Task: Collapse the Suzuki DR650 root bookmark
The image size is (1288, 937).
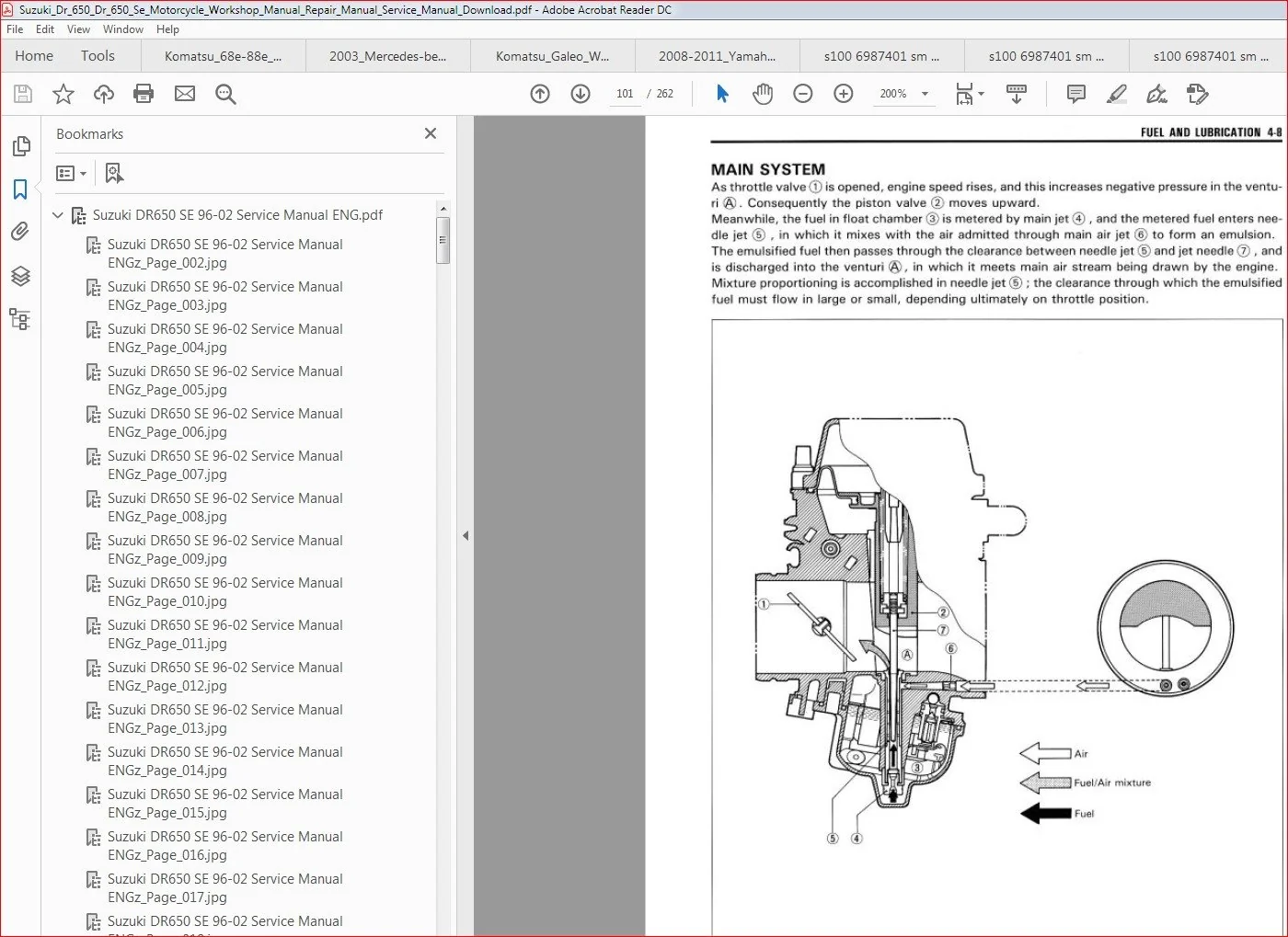Action: click(58, 215)
